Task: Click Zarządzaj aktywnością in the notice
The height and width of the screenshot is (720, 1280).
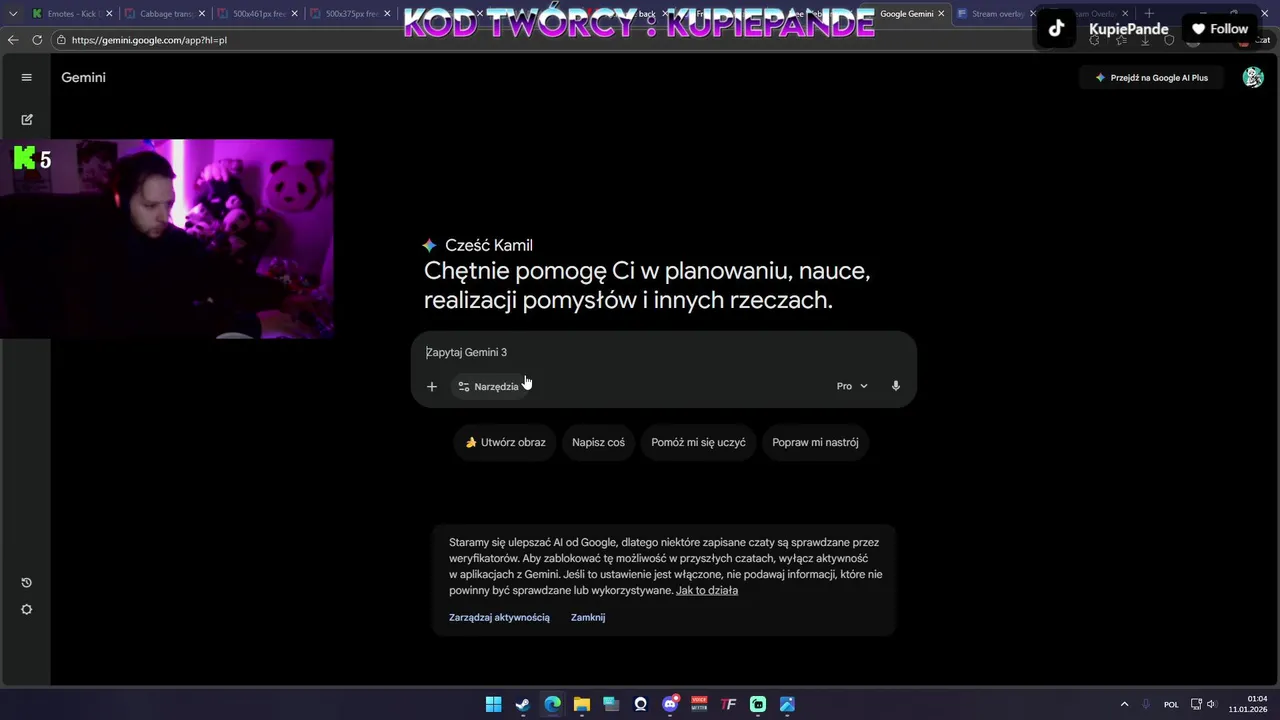Action: pyautogui.click(x=499, y=618)
